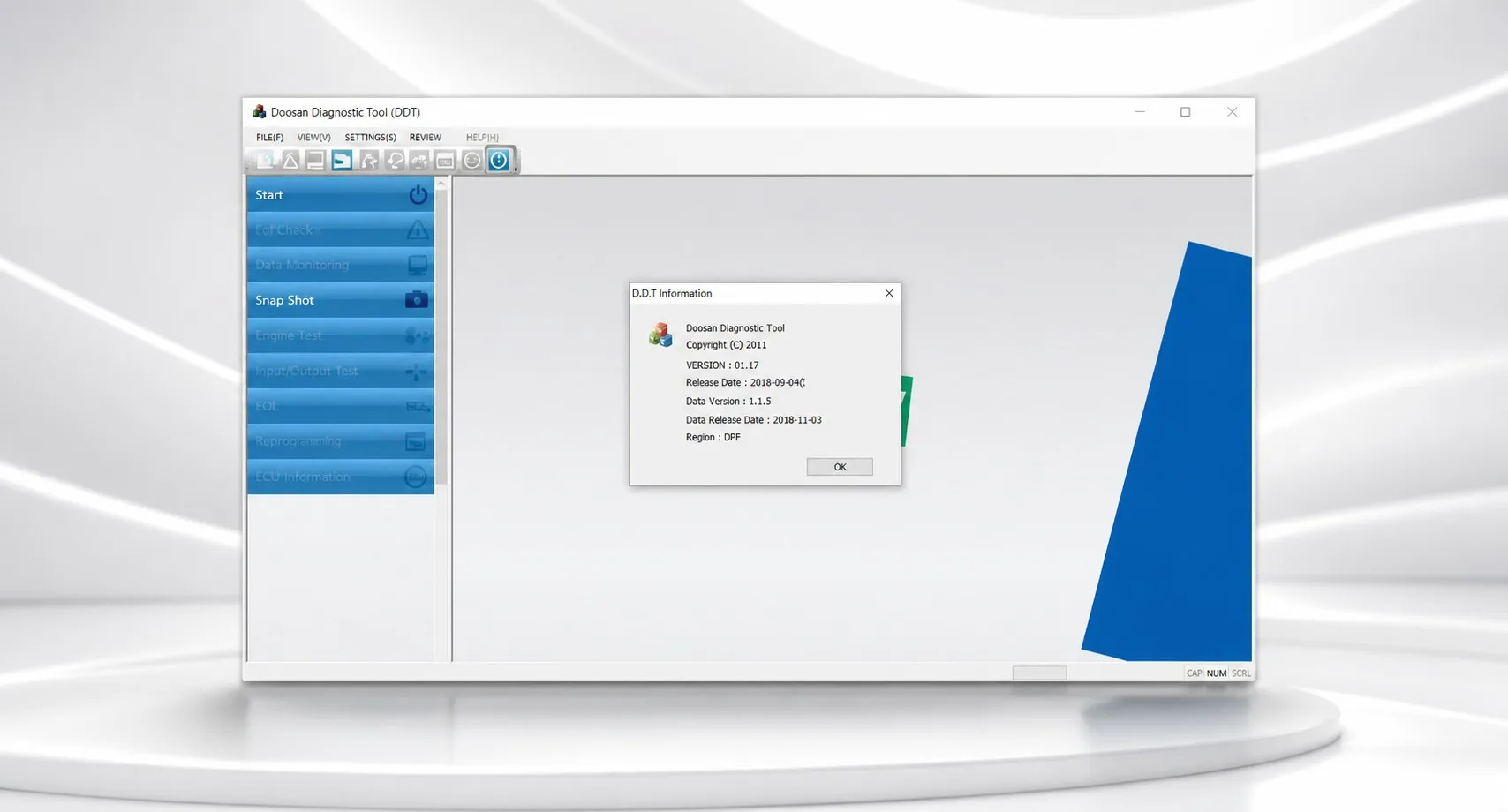Open the folder icon in toolbar
Image resolution: width=1508 pixels, height=812 pixels.
click(342, 160)
